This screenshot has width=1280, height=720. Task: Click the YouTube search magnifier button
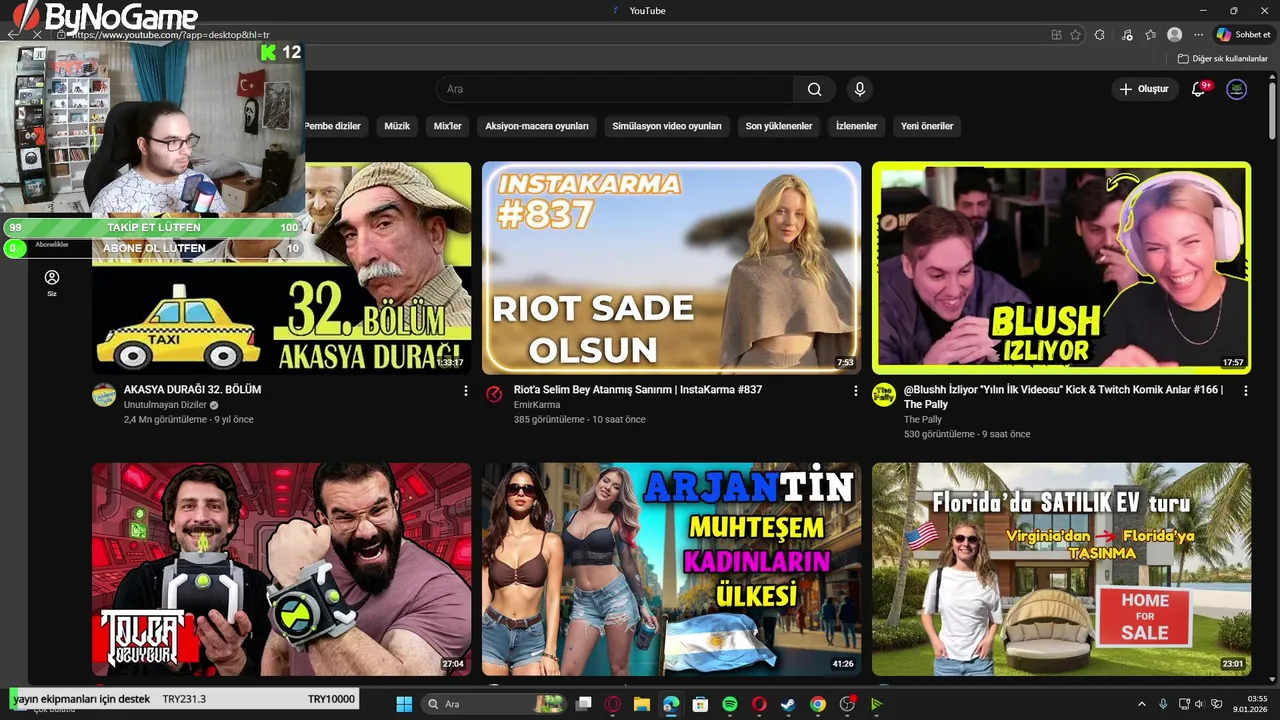[x=815, y=89]
